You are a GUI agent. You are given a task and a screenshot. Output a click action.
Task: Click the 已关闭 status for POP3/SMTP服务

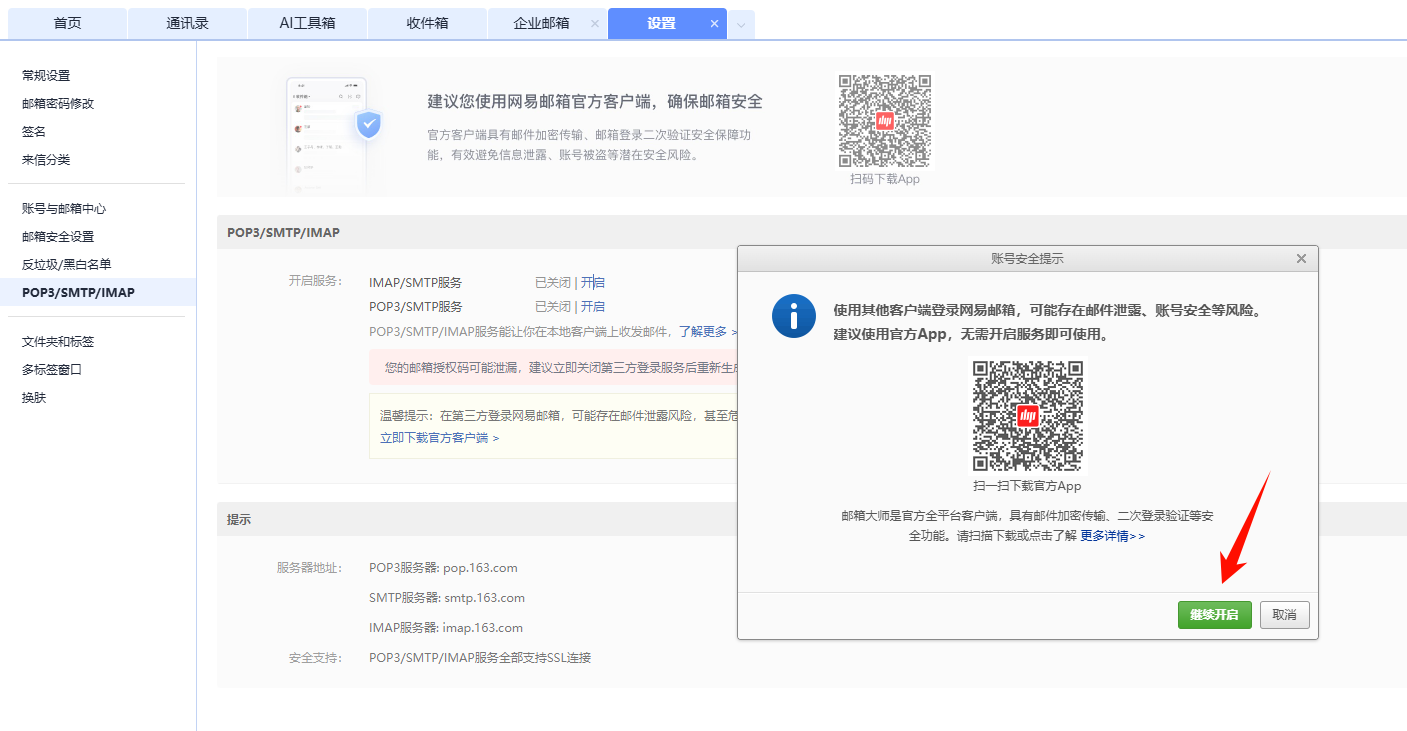pos(553,306)
